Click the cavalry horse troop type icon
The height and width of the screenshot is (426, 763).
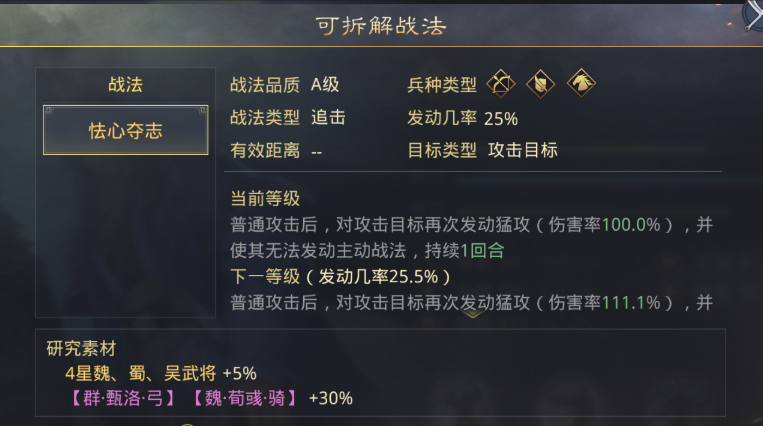(x=580, y=84)
